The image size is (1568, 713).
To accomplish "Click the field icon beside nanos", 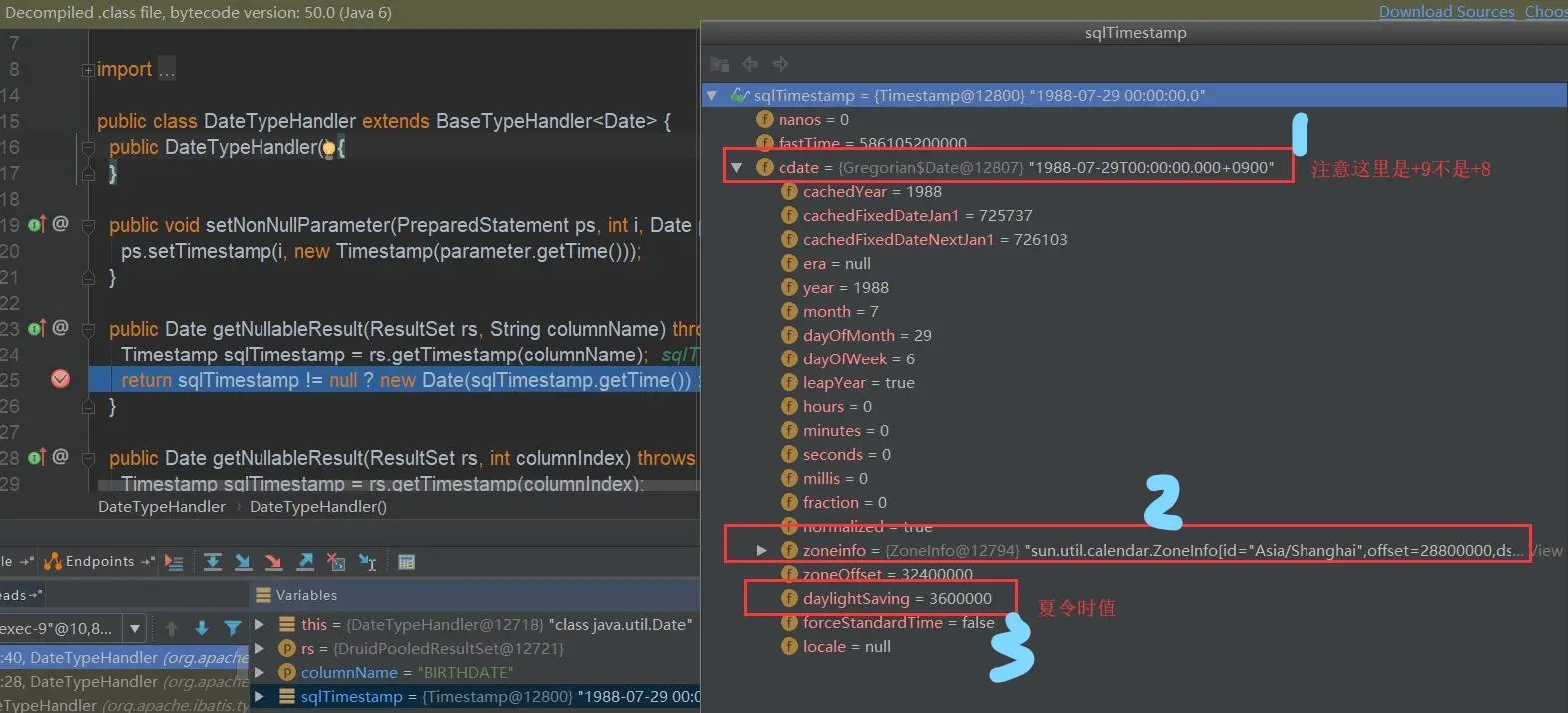I will pos(765,119).
